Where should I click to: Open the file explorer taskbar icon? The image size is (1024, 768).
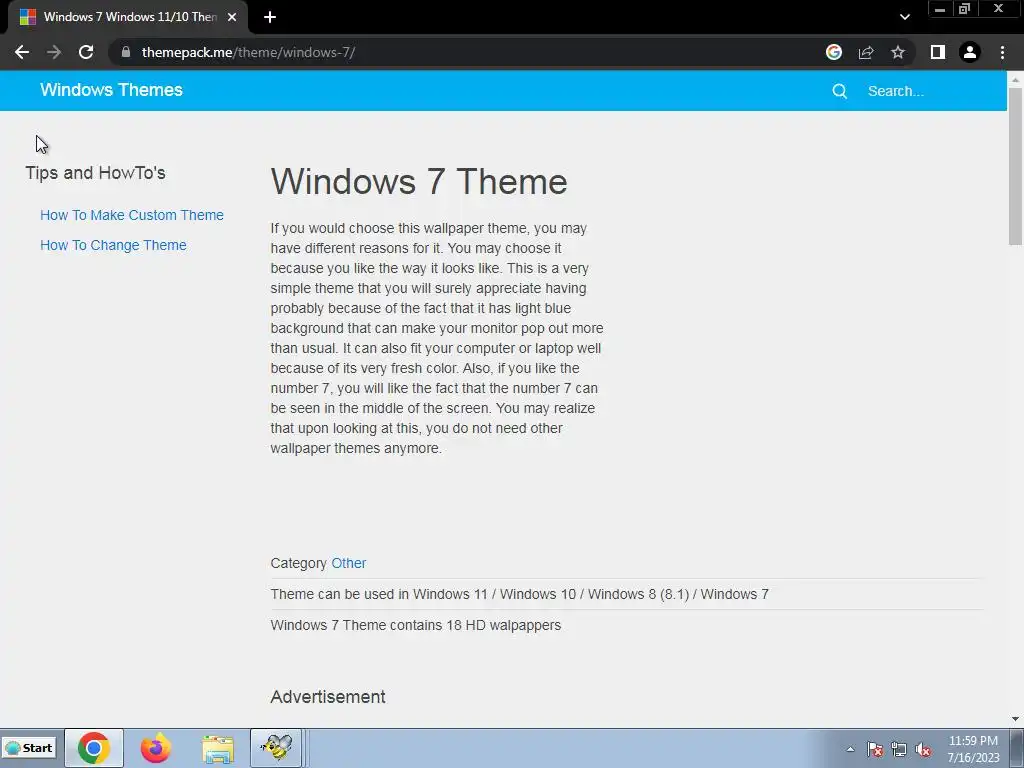click(217, 748)
